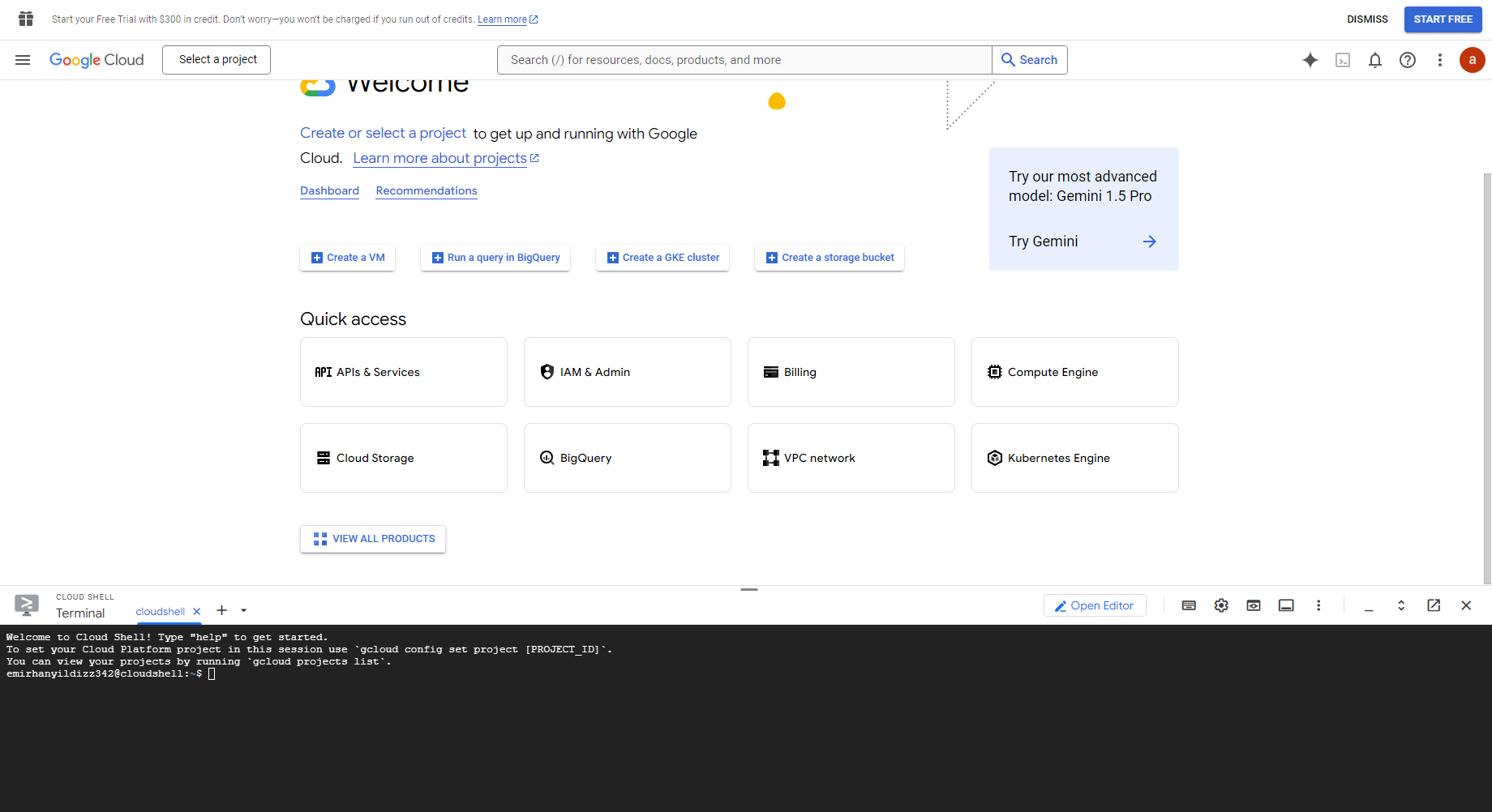Switch to the Dashboard tab
The width and height of the screenshot is (1492, 812).
(x=329, y=191)
